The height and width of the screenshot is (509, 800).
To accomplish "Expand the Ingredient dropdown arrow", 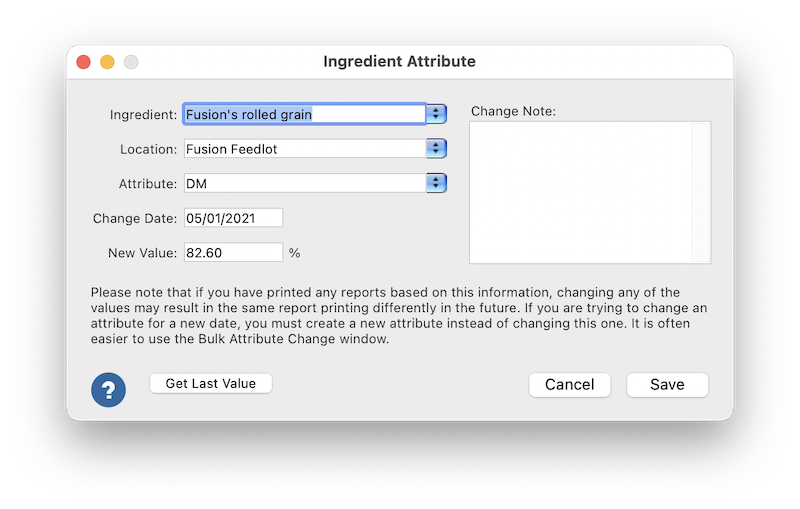I will point(436,114).
